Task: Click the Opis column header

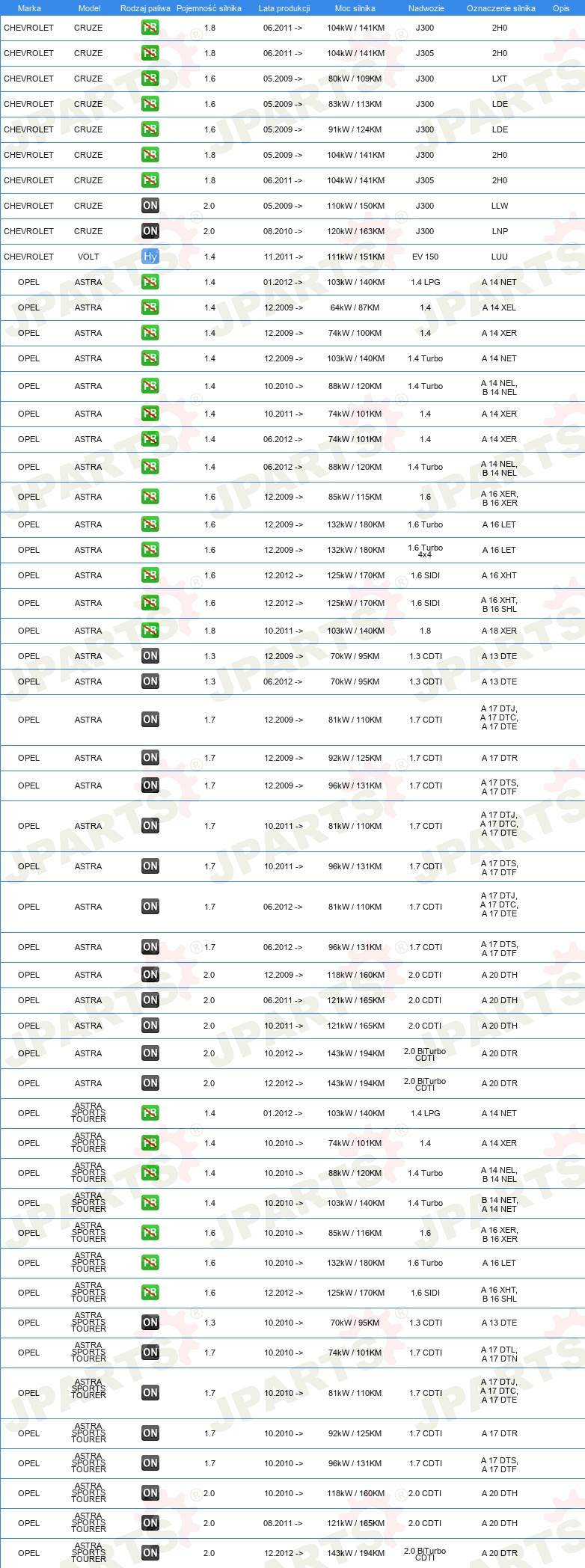Action: coord(561,8)
